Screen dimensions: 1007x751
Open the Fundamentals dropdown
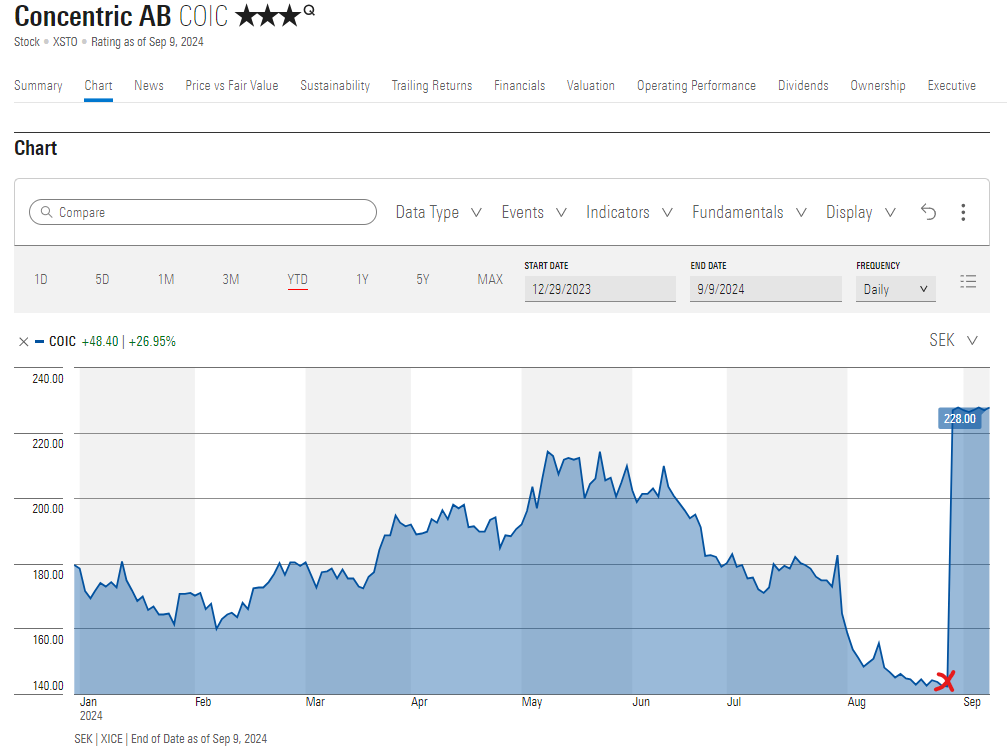(x=749, y=213)
